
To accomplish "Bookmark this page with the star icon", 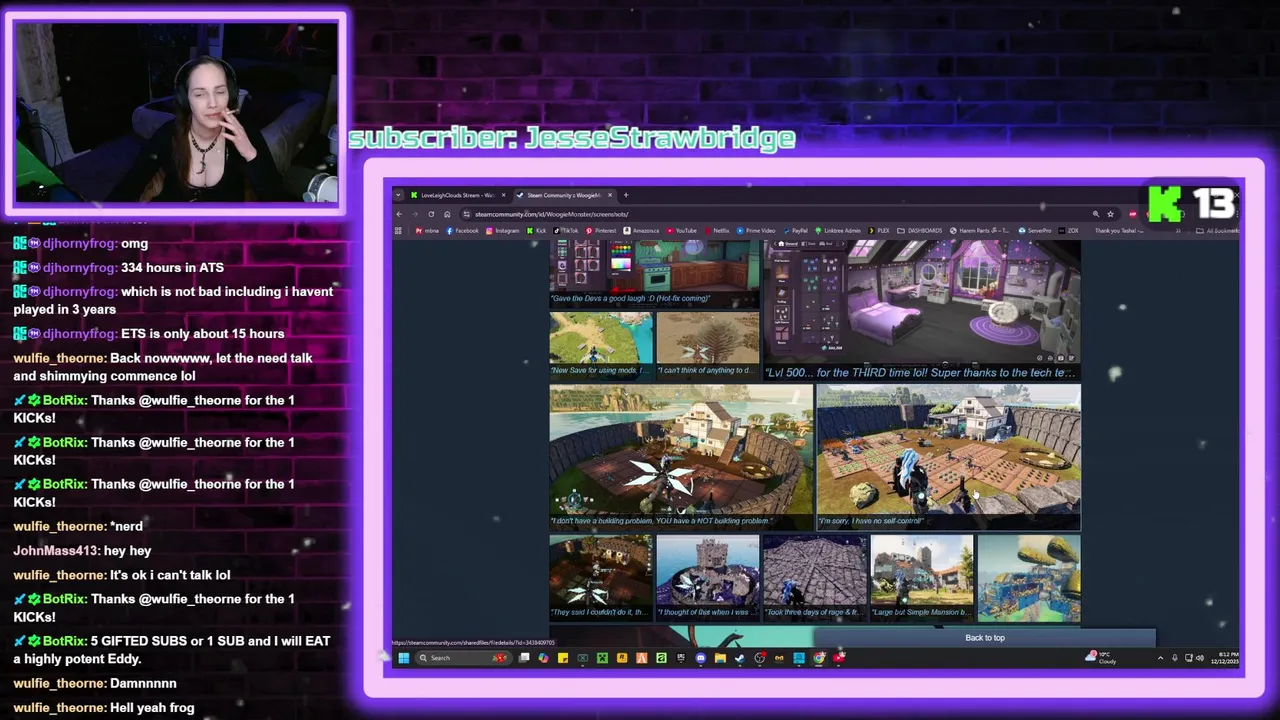I will pyautogui.click(x=1110, y=214).
